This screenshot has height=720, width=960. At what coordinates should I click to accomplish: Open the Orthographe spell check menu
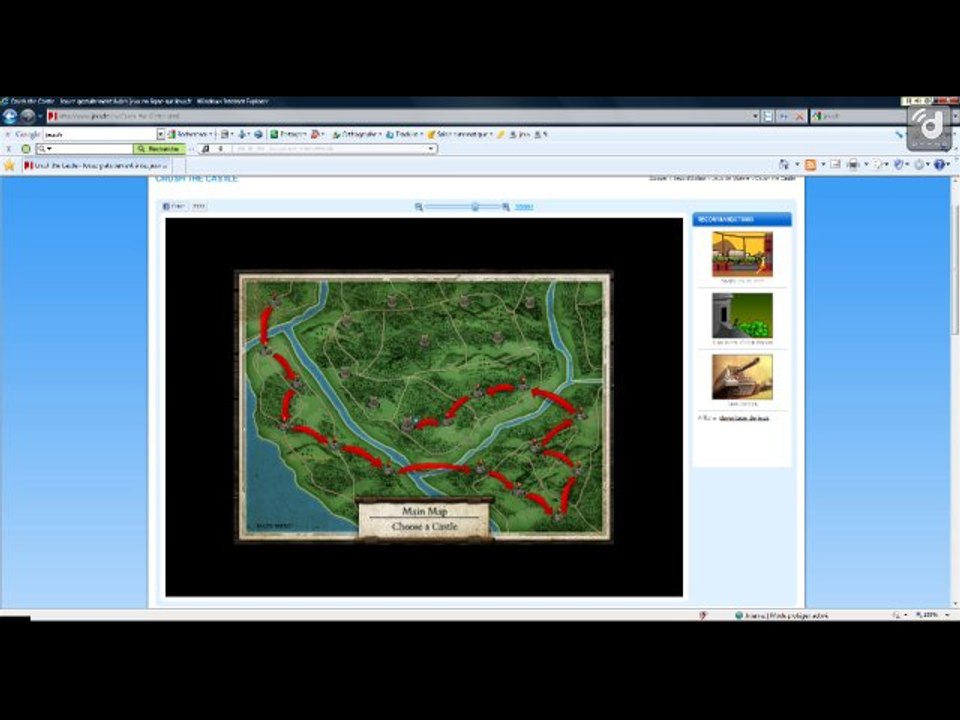click(x=357, y=134)
